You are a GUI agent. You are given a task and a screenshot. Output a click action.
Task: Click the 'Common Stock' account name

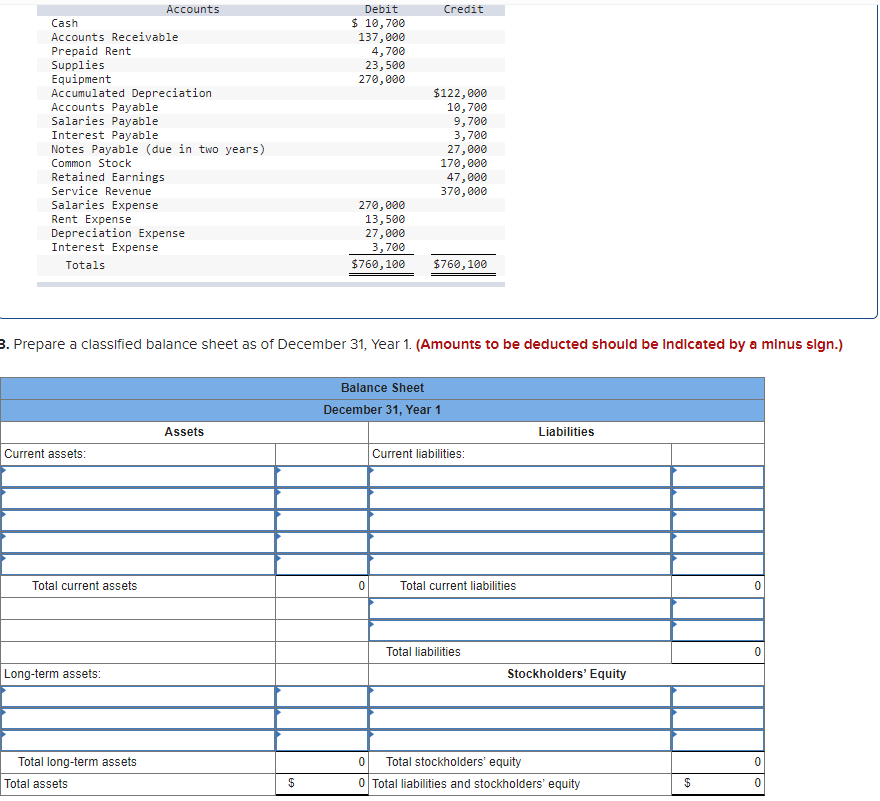pos(91,163)
